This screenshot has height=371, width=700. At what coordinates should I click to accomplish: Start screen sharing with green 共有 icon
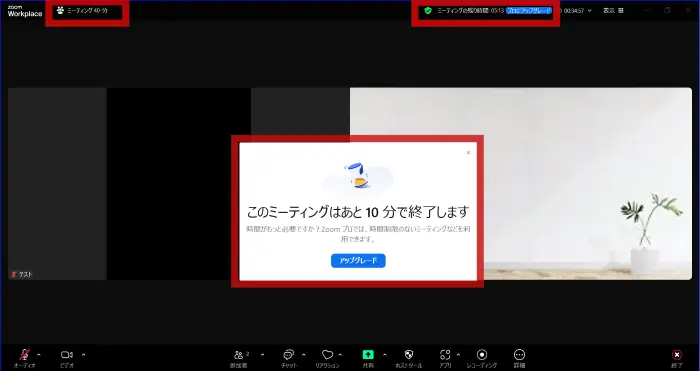(x=368, y=354)
